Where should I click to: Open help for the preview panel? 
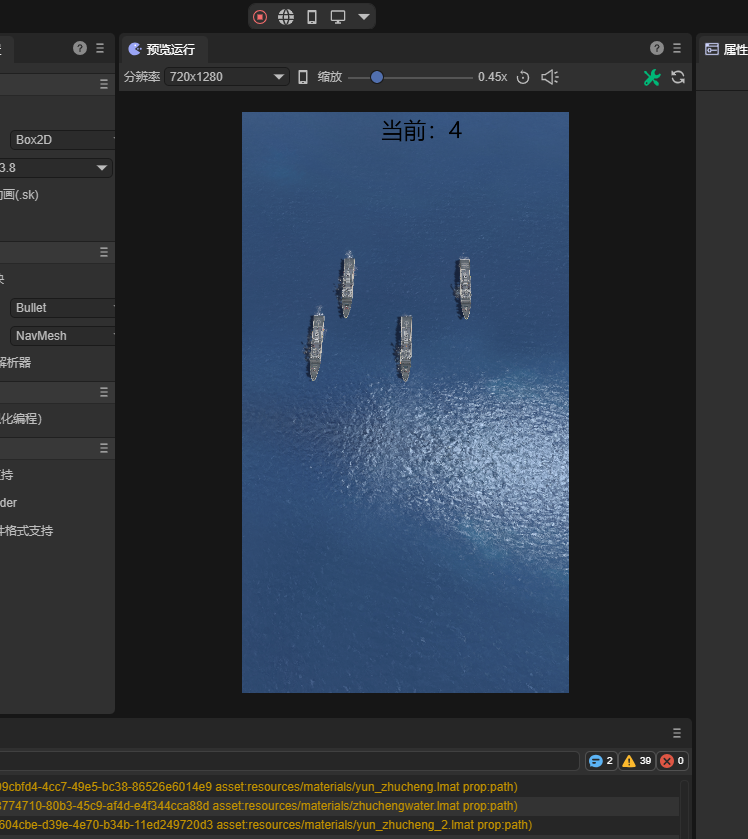click(x=657, y=48)
